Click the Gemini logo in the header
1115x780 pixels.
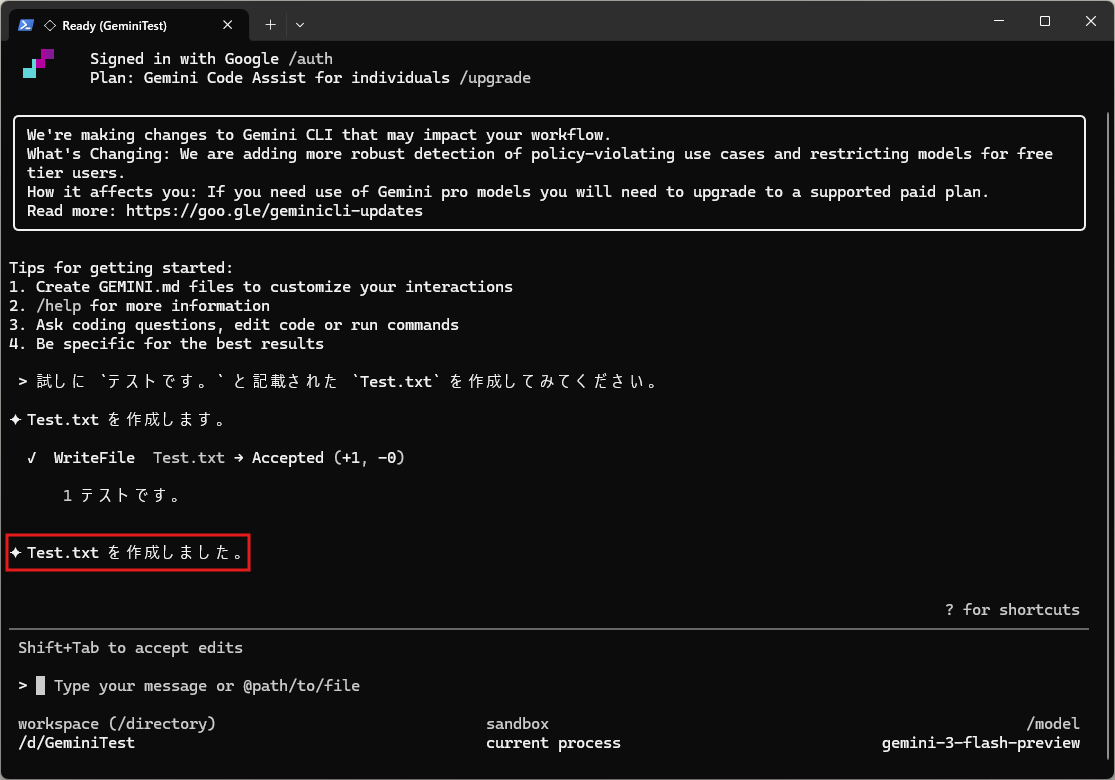[37, 63]
